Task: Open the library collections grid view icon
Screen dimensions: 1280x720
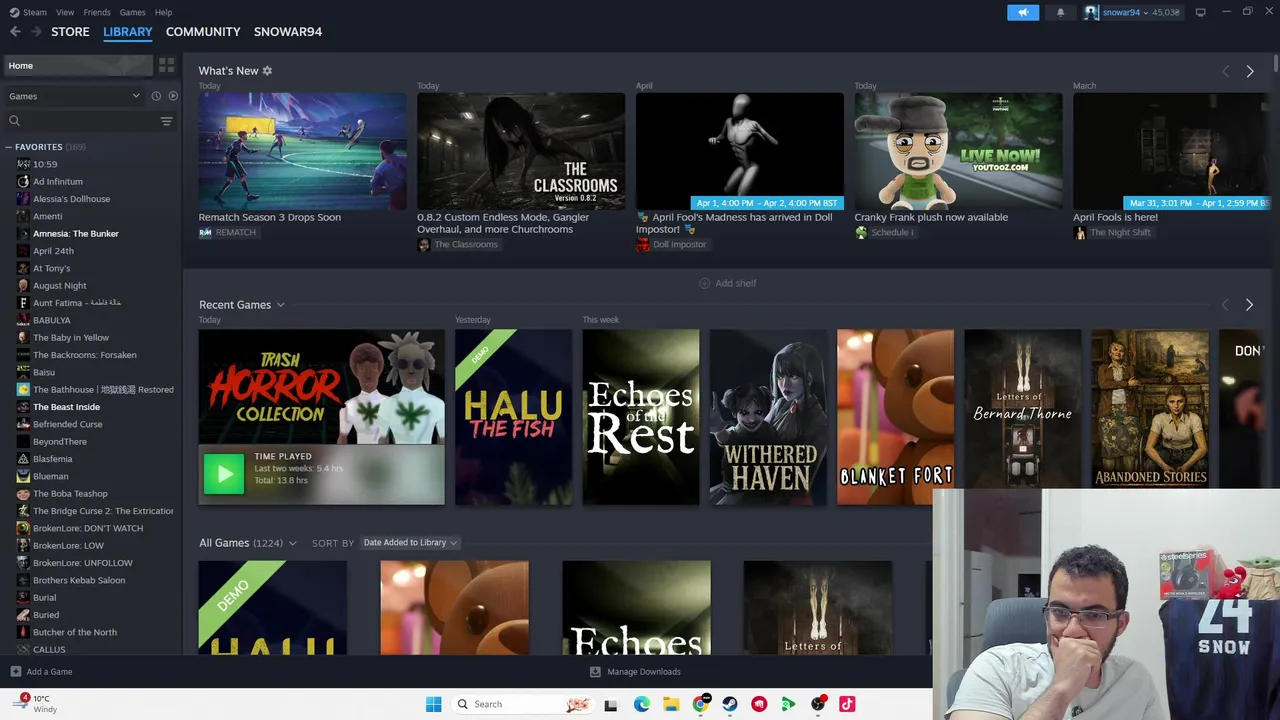Action: (166, 65)
